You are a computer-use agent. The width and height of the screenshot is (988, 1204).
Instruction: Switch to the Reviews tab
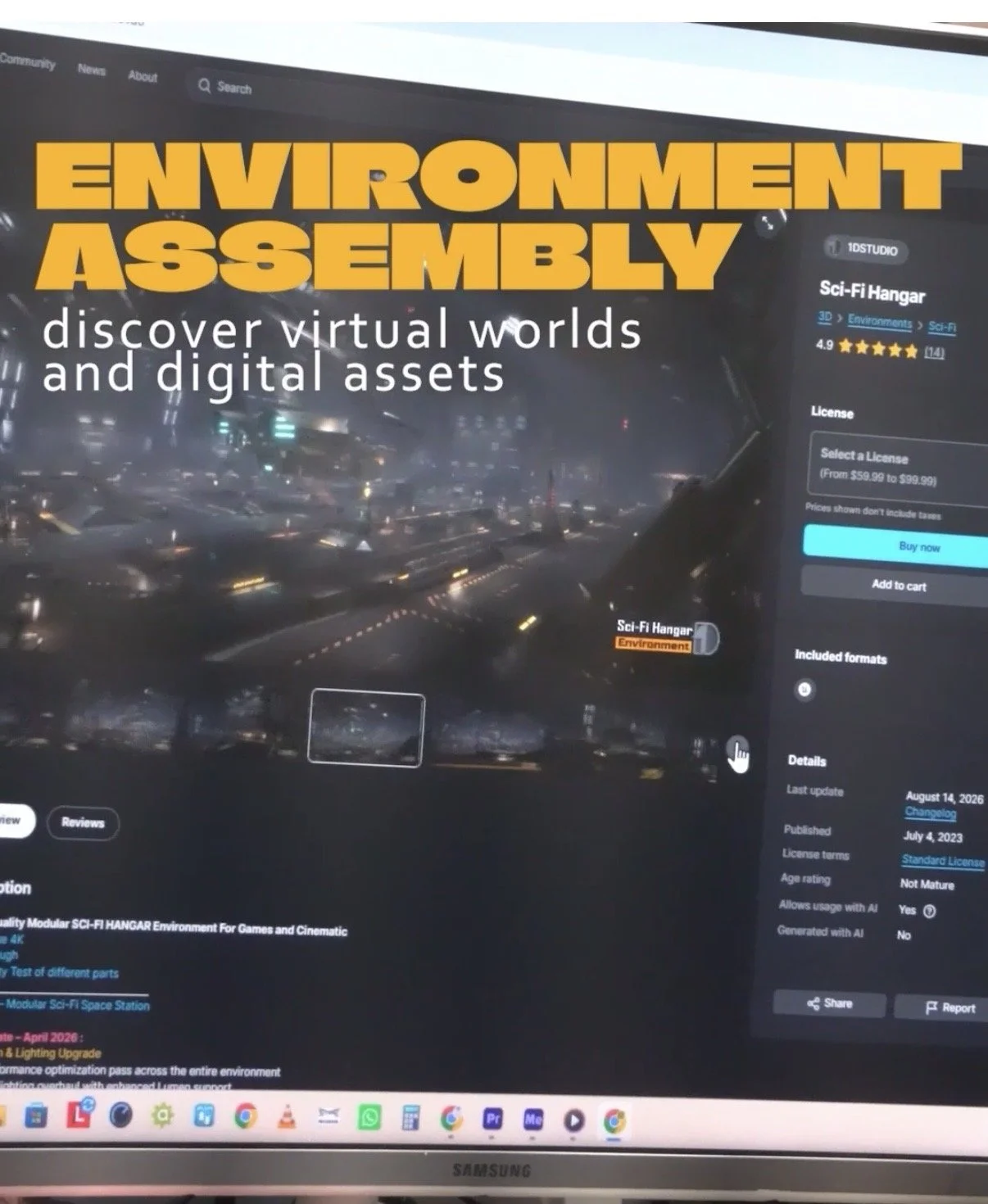[x=83, y=822]
